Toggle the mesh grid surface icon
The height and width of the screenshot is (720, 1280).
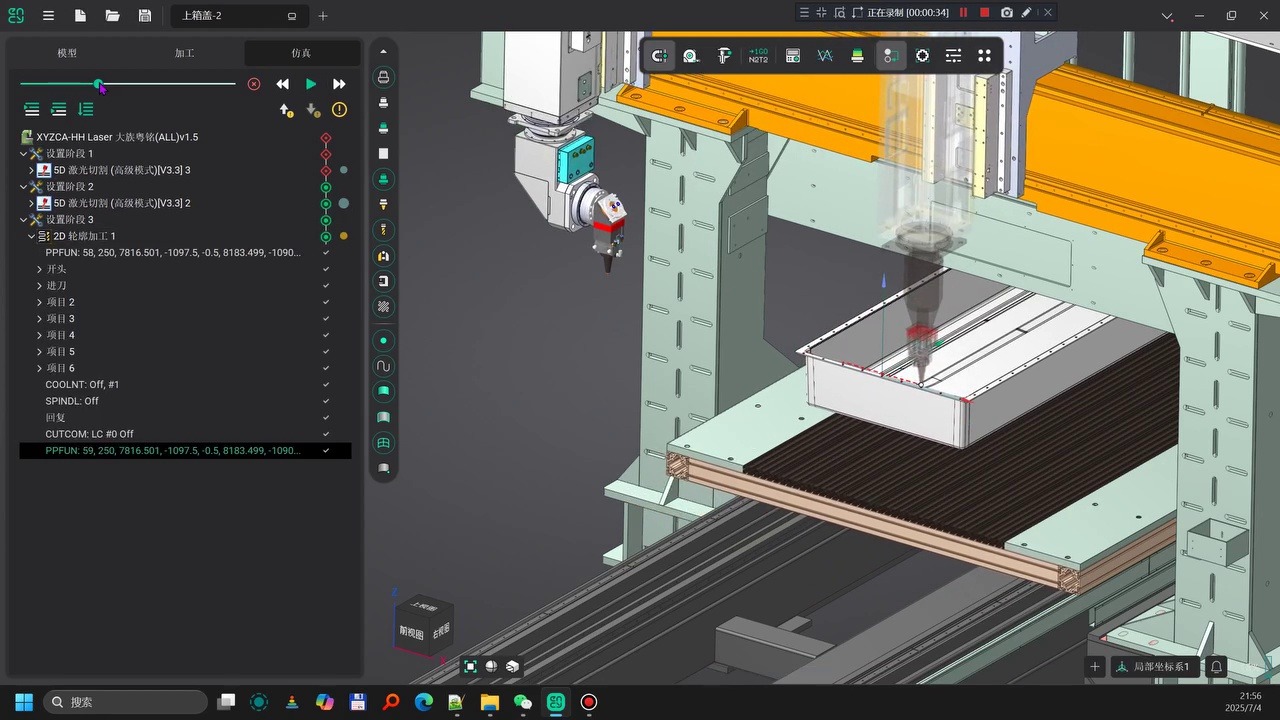tap(383, 443)
